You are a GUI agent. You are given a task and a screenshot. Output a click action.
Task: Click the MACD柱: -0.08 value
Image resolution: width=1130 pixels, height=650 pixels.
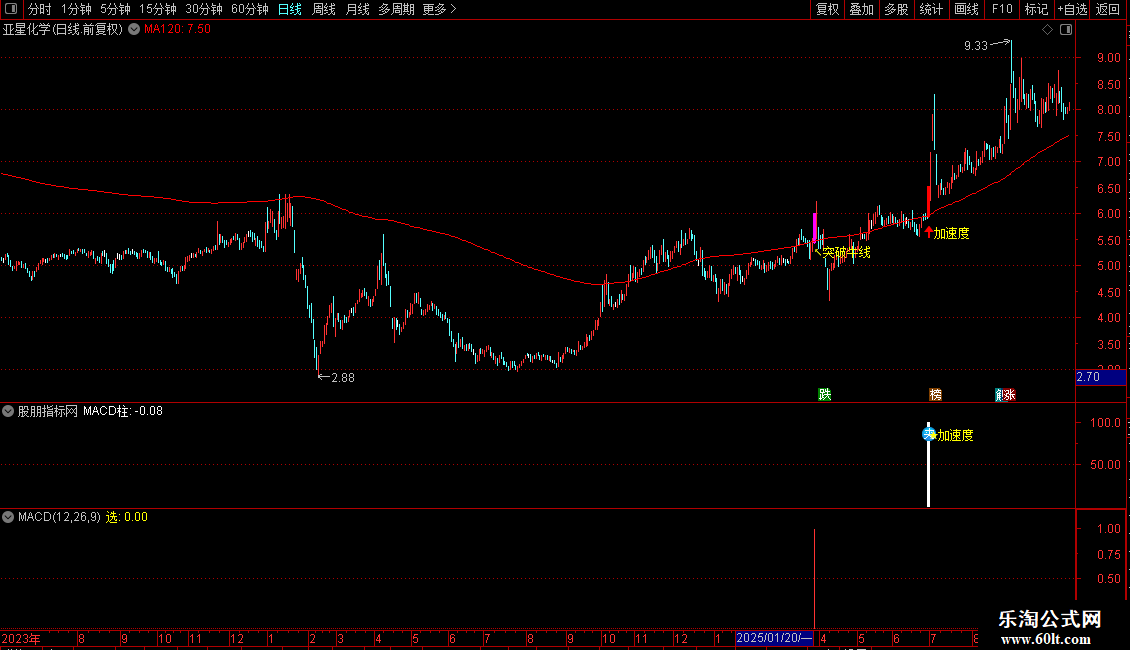[123, 411]
